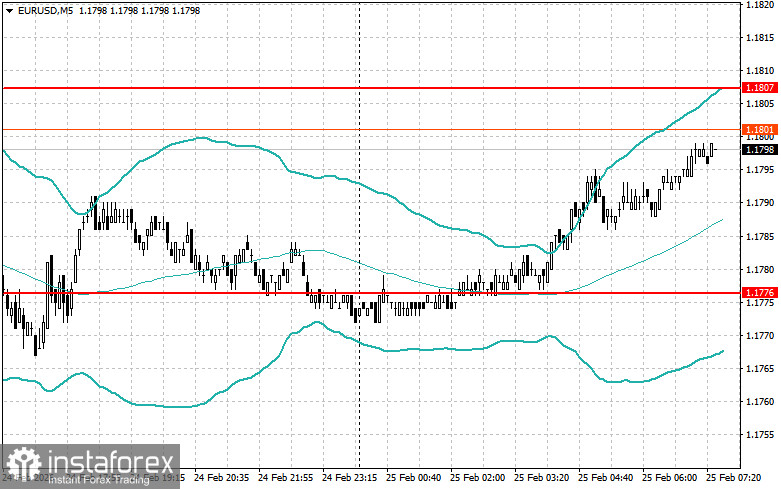Click the 25 Feb 07:20 time label

click(x=733, y=478)
